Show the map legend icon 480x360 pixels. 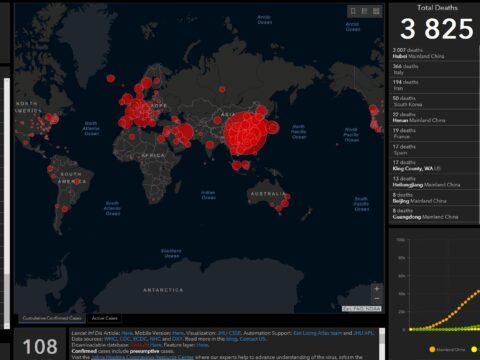pos(365,11)
